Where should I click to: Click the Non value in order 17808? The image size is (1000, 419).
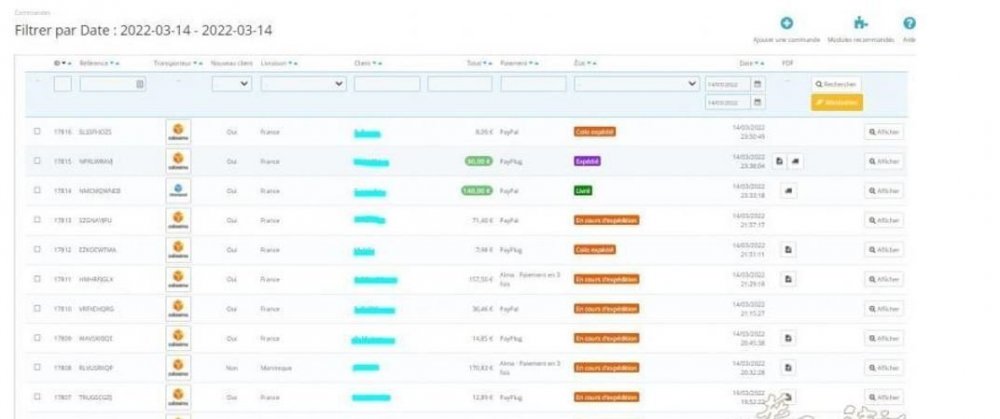232,368
